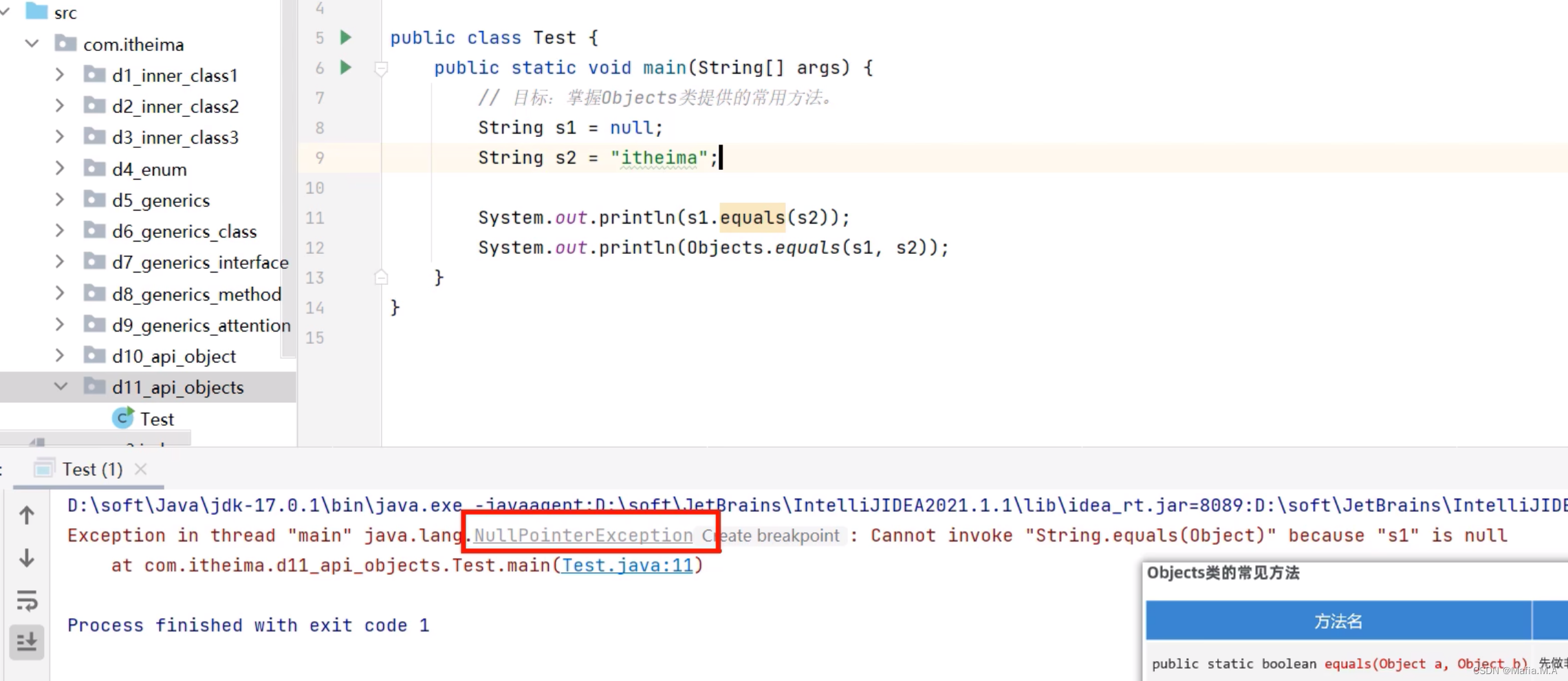This screenshot has height=681, width=1568.
Task: Run the Test class using the gutter arrow on line 5
Action: coord(346,37)
